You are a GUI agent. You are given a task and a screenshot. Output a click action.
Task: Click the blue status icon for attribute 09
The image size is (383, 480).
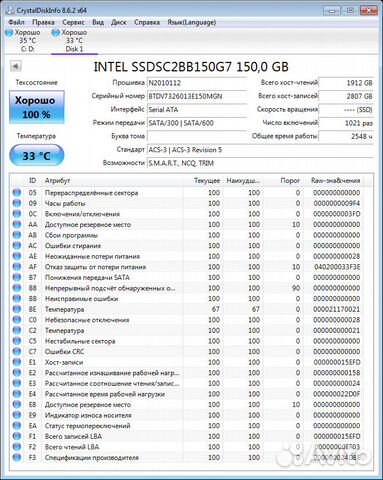coord(17,203)
